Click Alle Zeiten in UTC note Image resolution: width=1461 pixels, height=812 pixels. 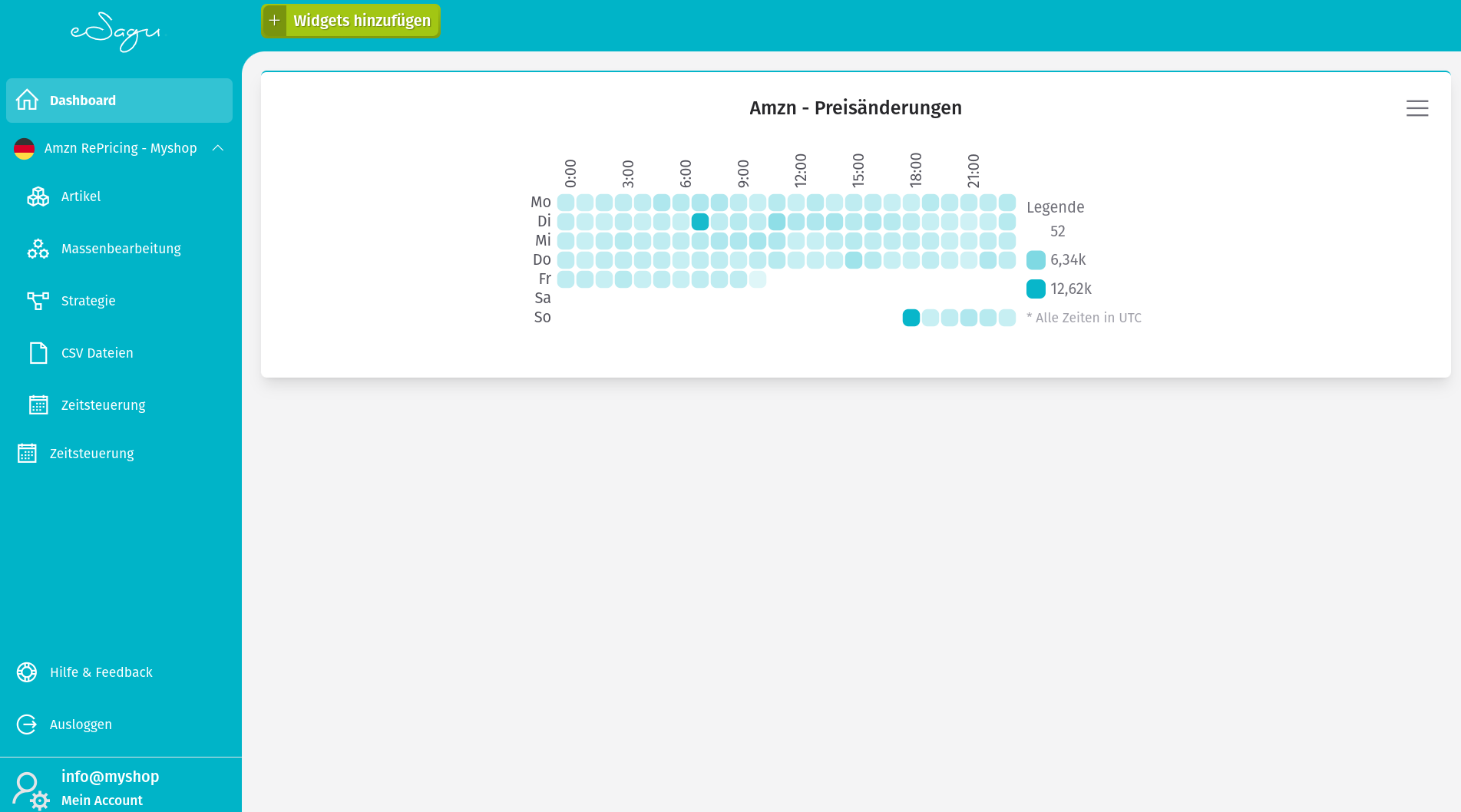pos(1084,318)
